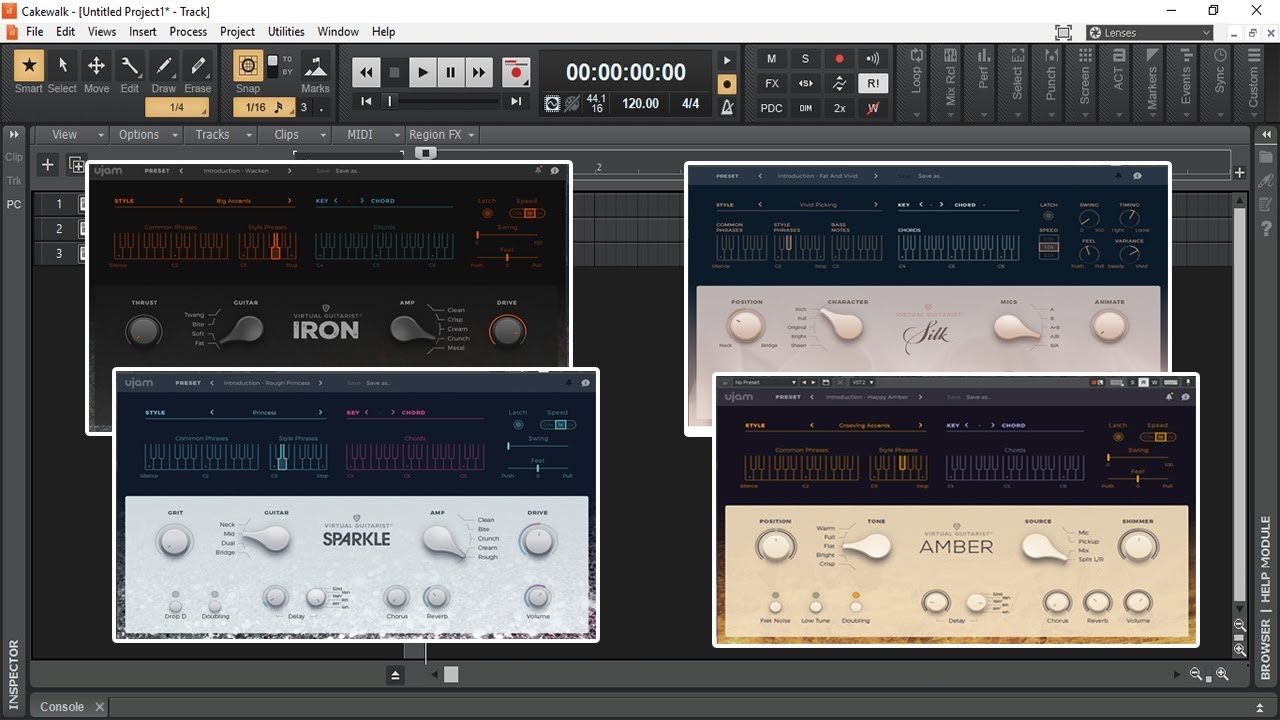The width and height of the screenshot is (1280, 720).
Task: Pick the Erase tool
Action: (197, 67)
